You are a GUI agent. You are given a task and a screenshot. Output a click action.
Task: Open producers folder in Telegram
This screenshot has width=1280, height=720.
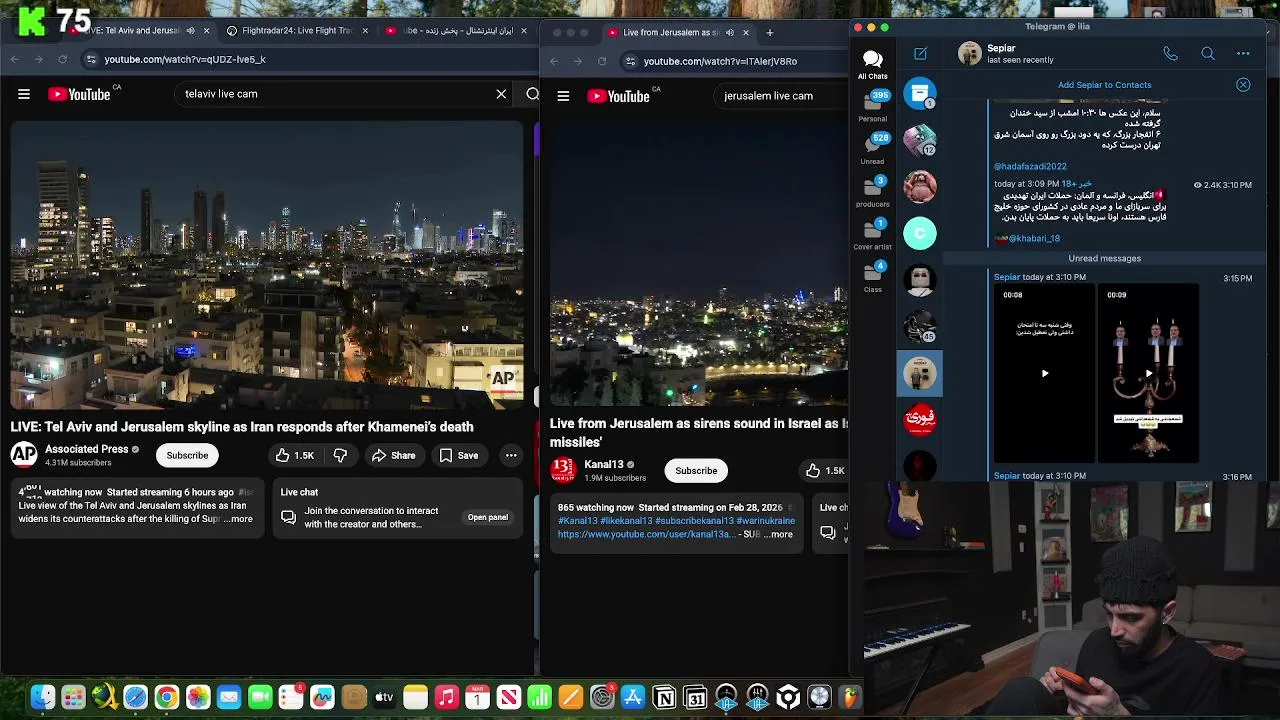pos(872,192)
